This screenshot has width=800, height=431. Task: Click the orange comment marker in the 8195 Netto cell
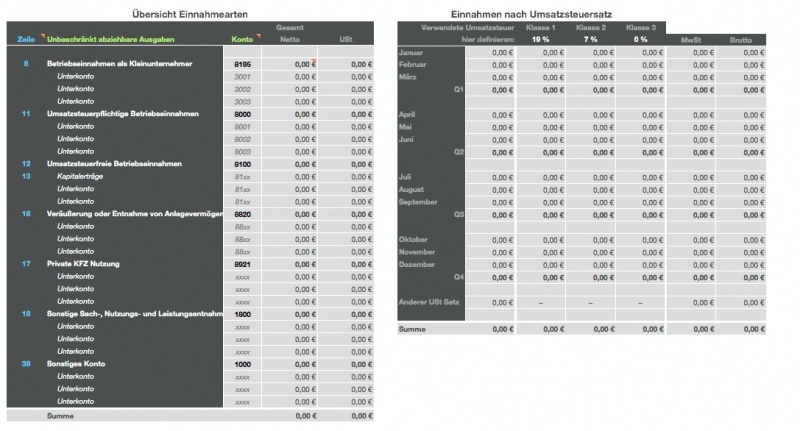[314, 64]
